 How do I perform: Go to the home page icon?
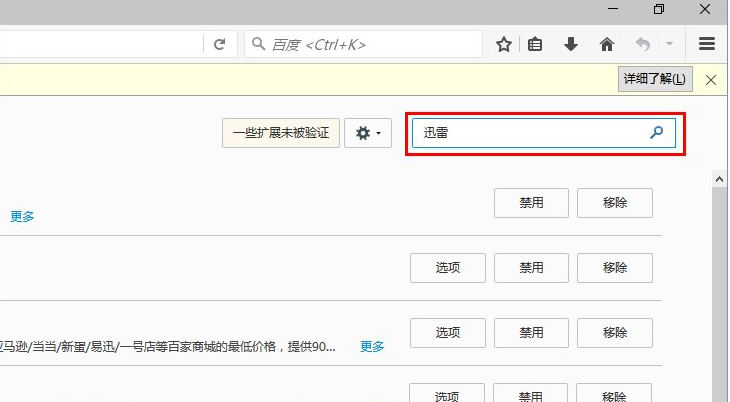click(606, 44)
